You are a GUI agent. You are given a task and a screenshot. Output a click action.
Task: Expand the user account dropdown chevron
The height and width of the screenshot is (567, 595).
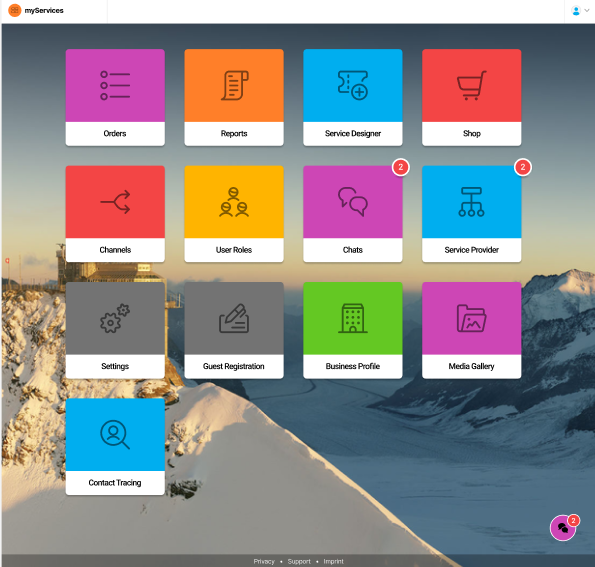pyautogui.click(x=587, y=11)
